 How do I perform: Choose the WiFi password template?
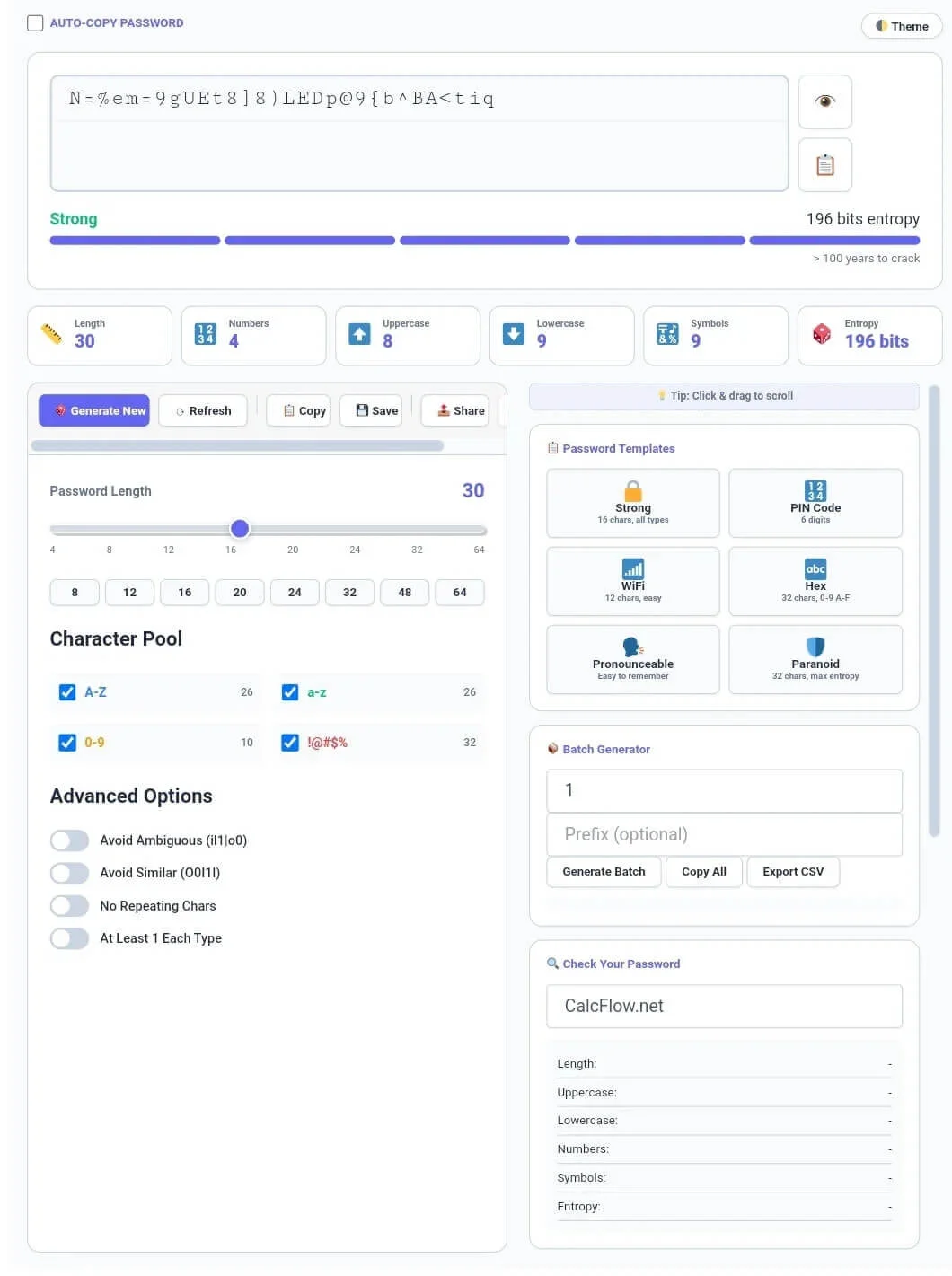pos(632,581)
